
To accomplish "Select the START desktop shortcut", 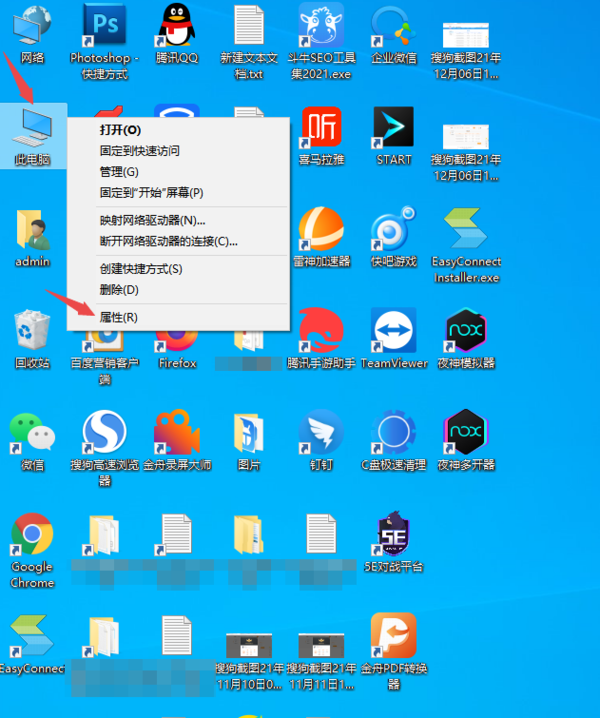I will coord(393,127).
